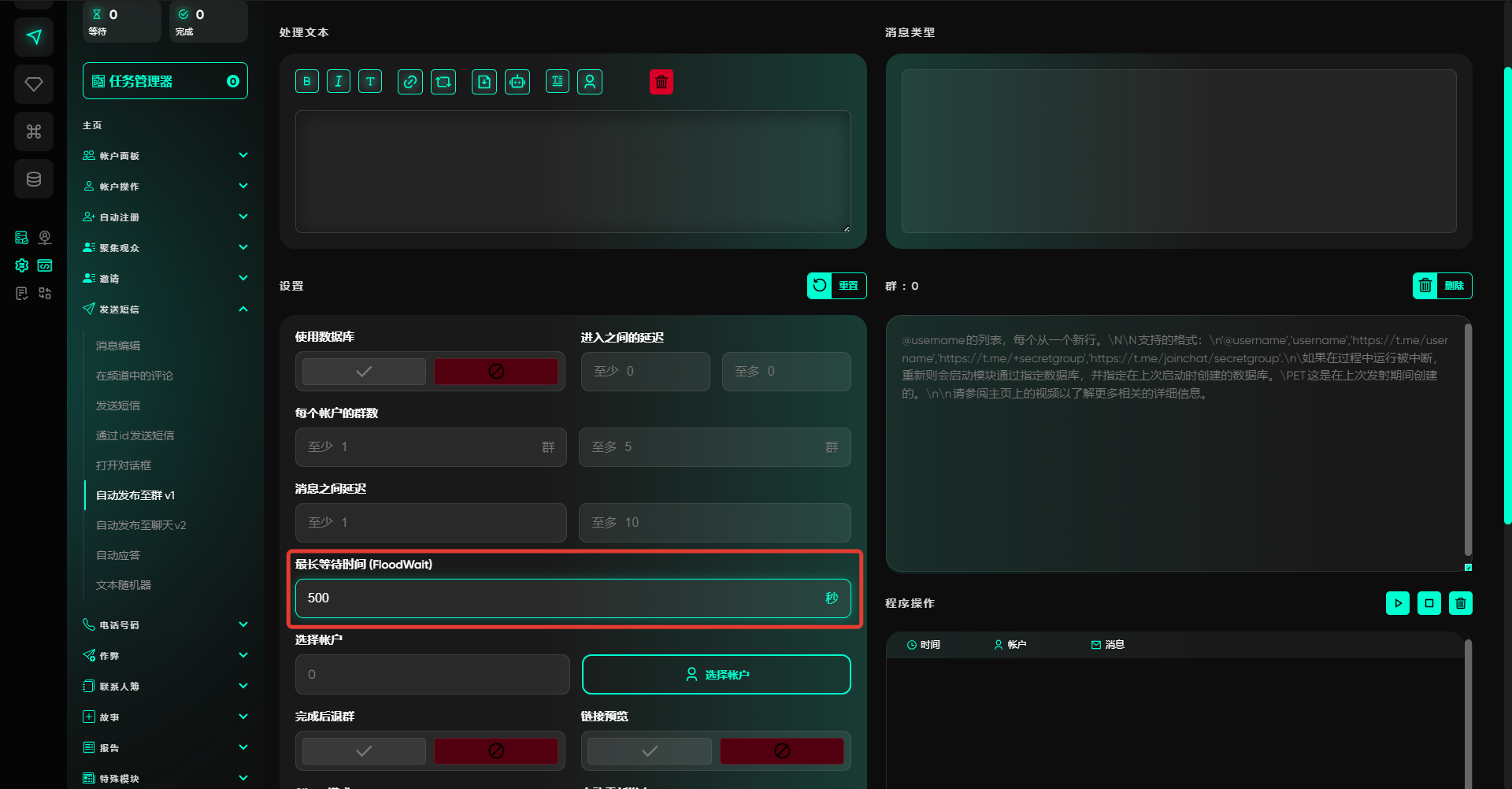The height and width of the screenshot is (789, 1512).
Task: Click the italic formatting icon
Action: pos(339,82)
